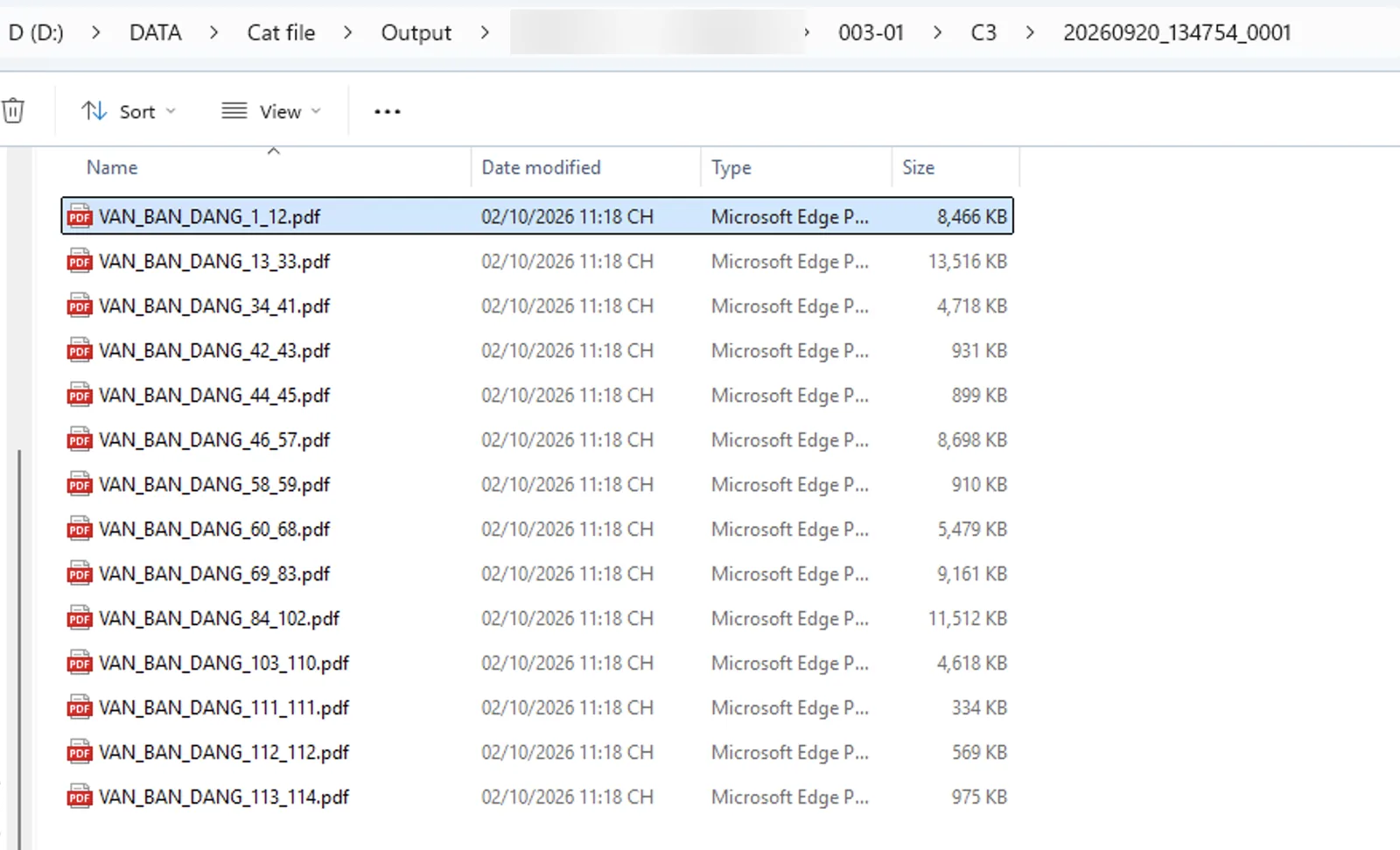Screen dimensions: 1400x850
Task: Expand chevron after DATA breadcrumb
Action: coord(213,32)
